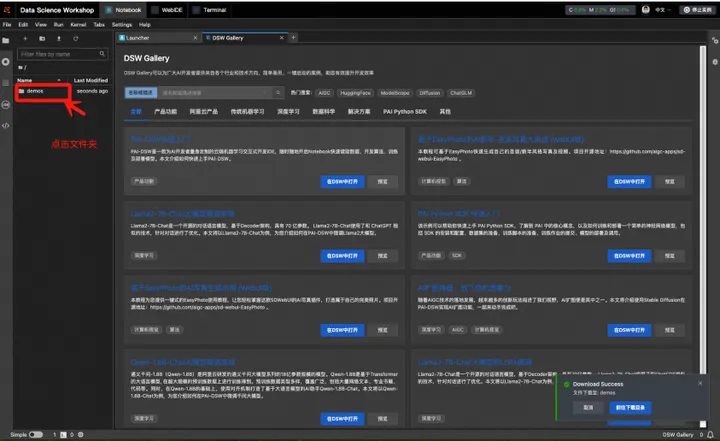This screenshot has height=441, width=720.
Task: Add a new tab with plus icon
Action: click(x=293, y=37)
